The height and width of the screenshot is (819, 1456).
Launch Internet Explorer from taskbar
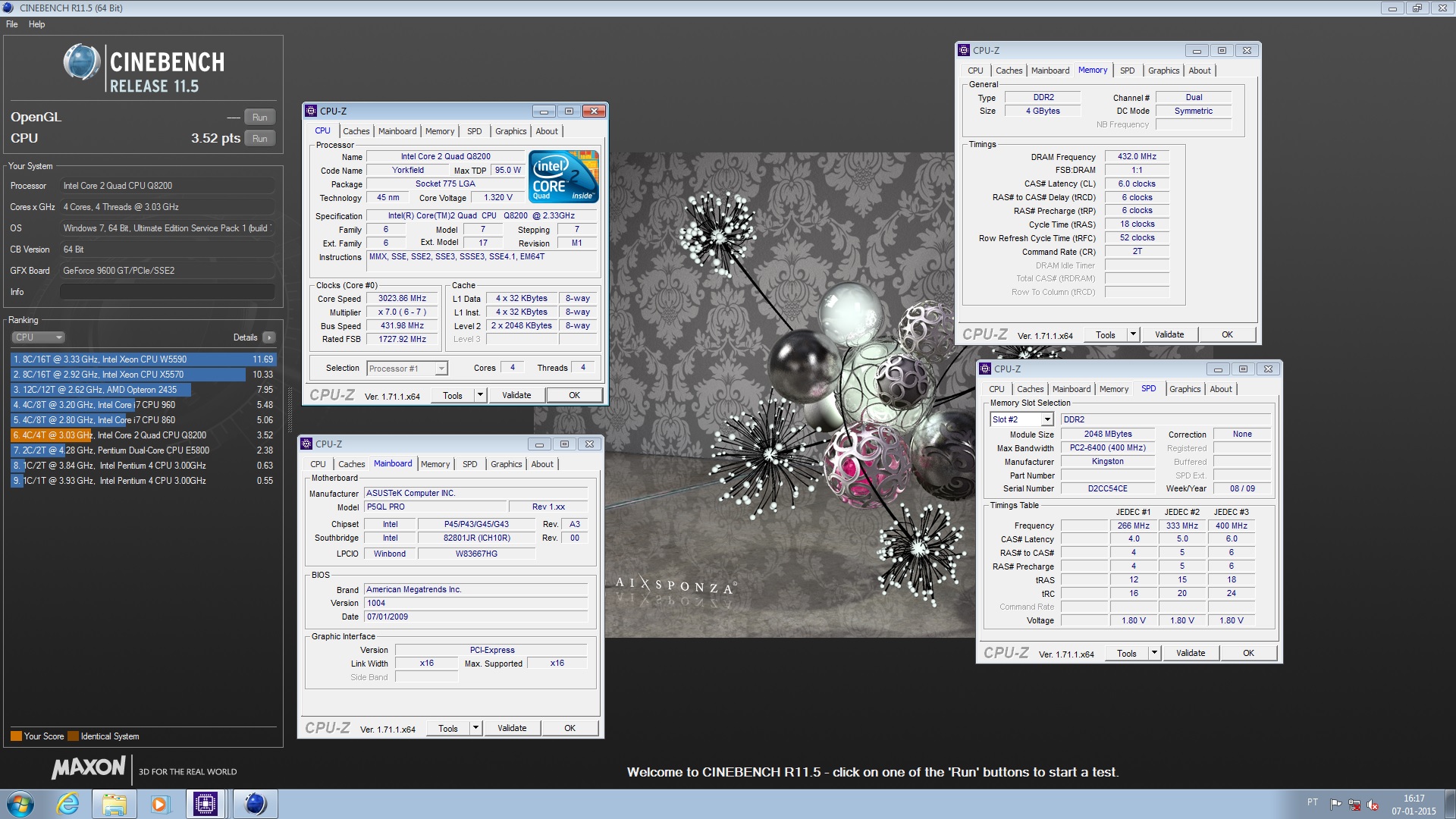pyautogui.click(x=68, y=804)
